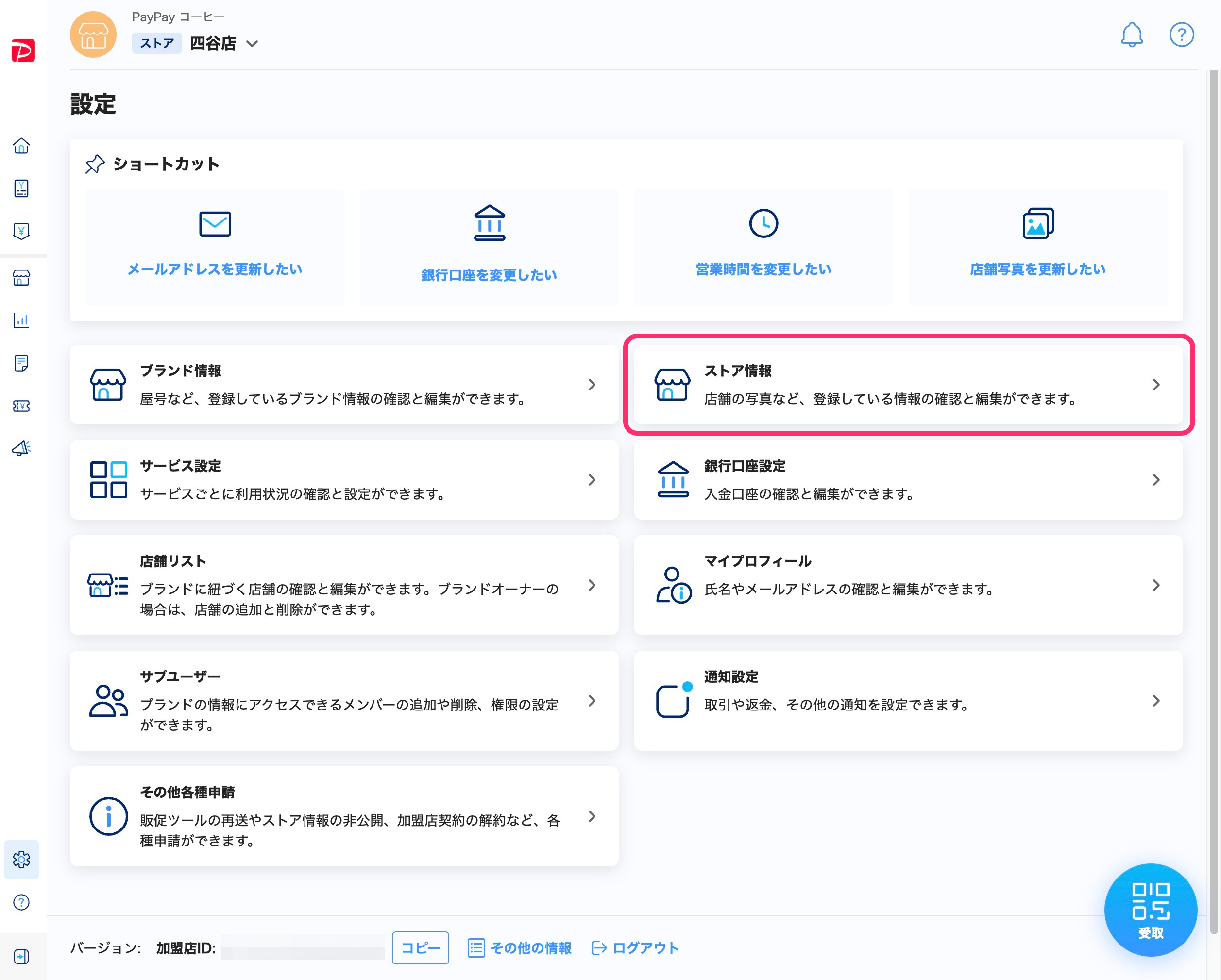This screenshot has width=1221, height=980.
Task: Click the サービス設定 four squares icon
Action: point(108,480)
